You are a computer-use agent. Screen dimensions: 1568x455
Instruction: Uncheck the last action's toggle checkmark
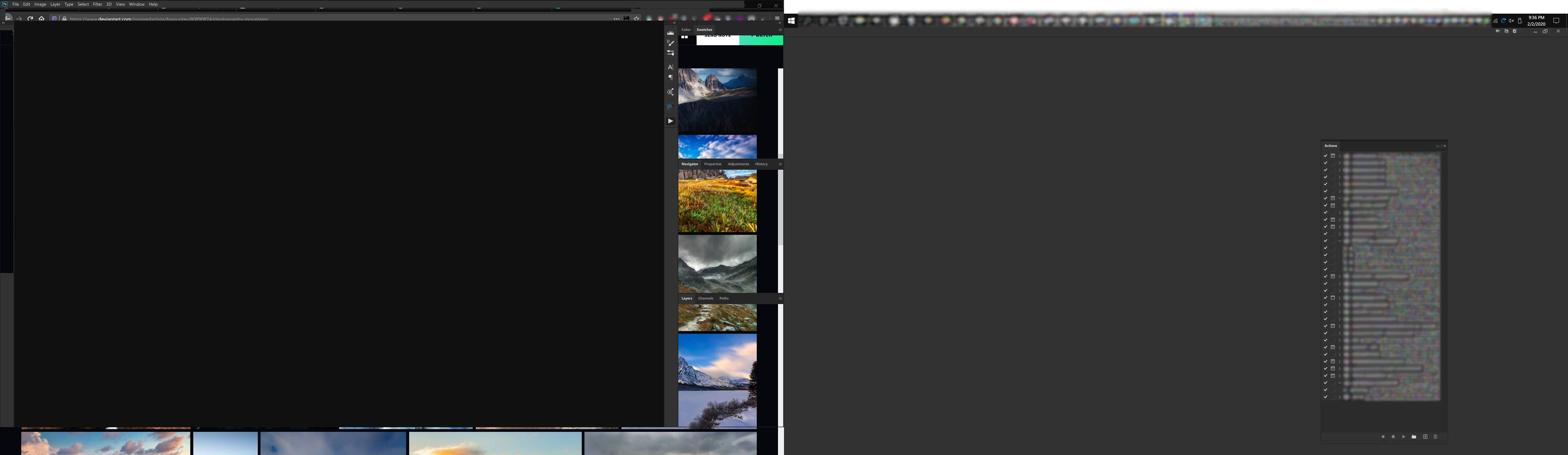coord(1325,397)
